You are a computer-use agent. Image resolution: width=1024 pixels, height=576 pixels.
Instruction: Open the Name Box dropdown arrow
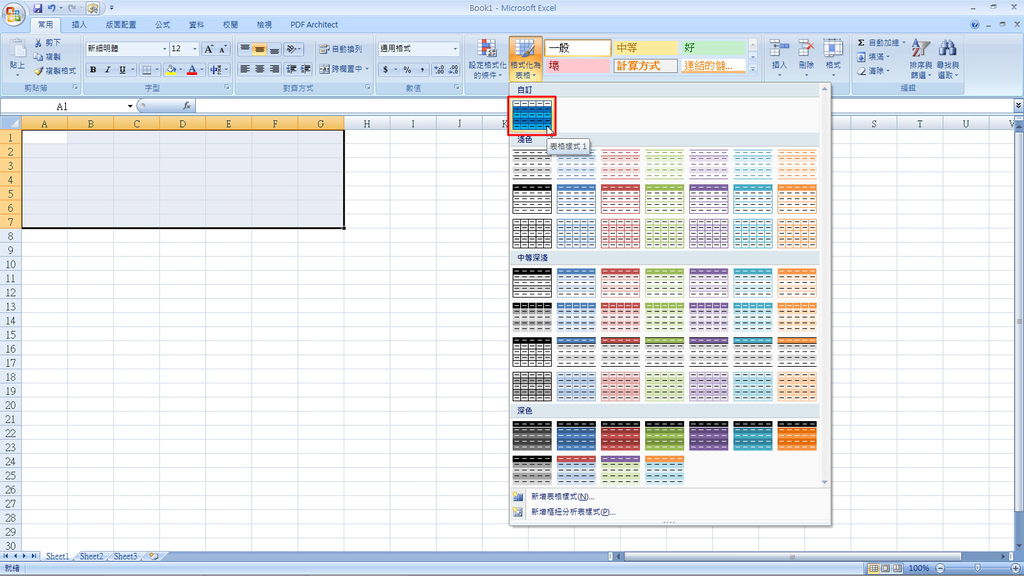[130, 106]
